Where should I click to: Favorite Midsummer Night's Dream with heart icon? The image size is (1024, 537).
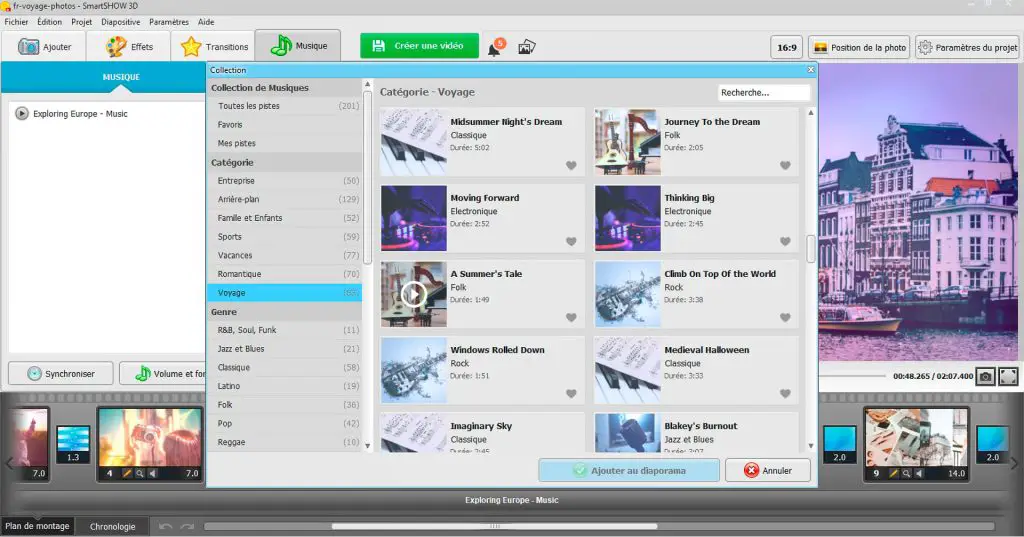click(571, 166)
